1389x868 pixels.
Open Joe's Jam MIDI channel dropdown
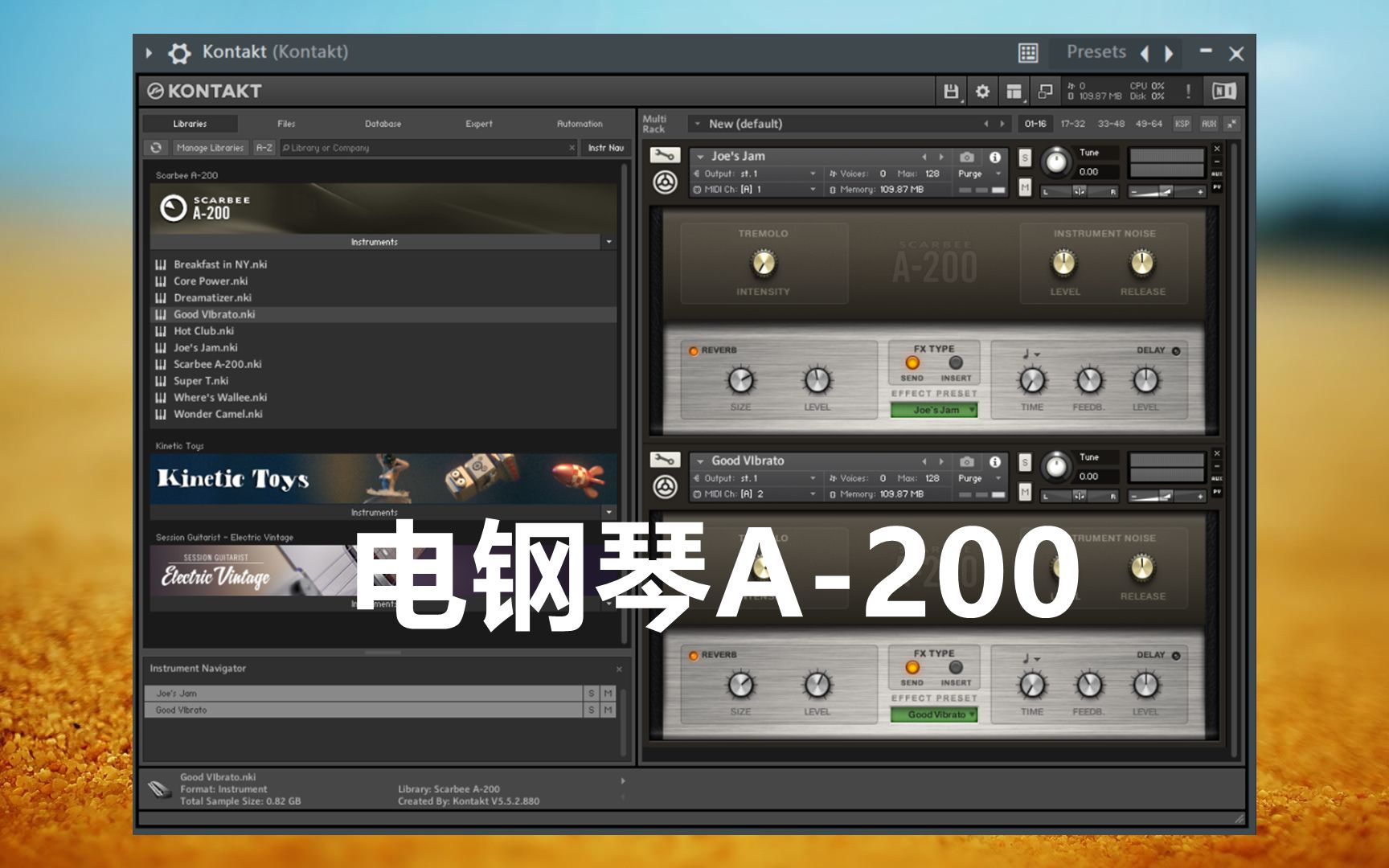755,190
